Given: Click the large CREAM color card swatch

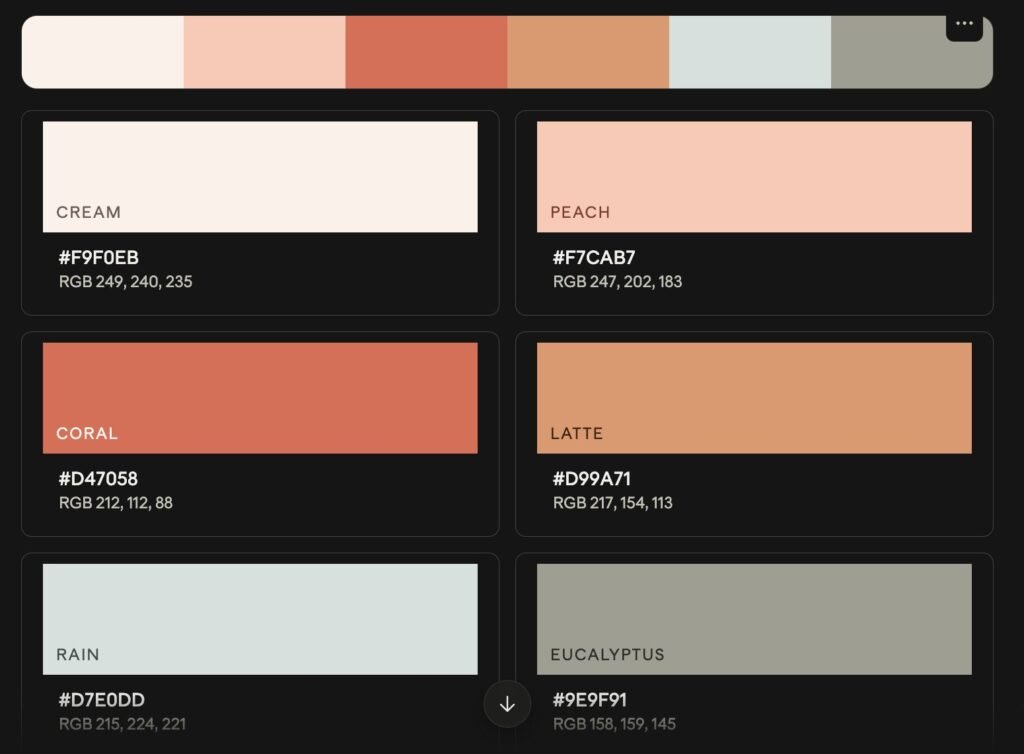Looking at the screenshot, I should [x=260, y=177].
